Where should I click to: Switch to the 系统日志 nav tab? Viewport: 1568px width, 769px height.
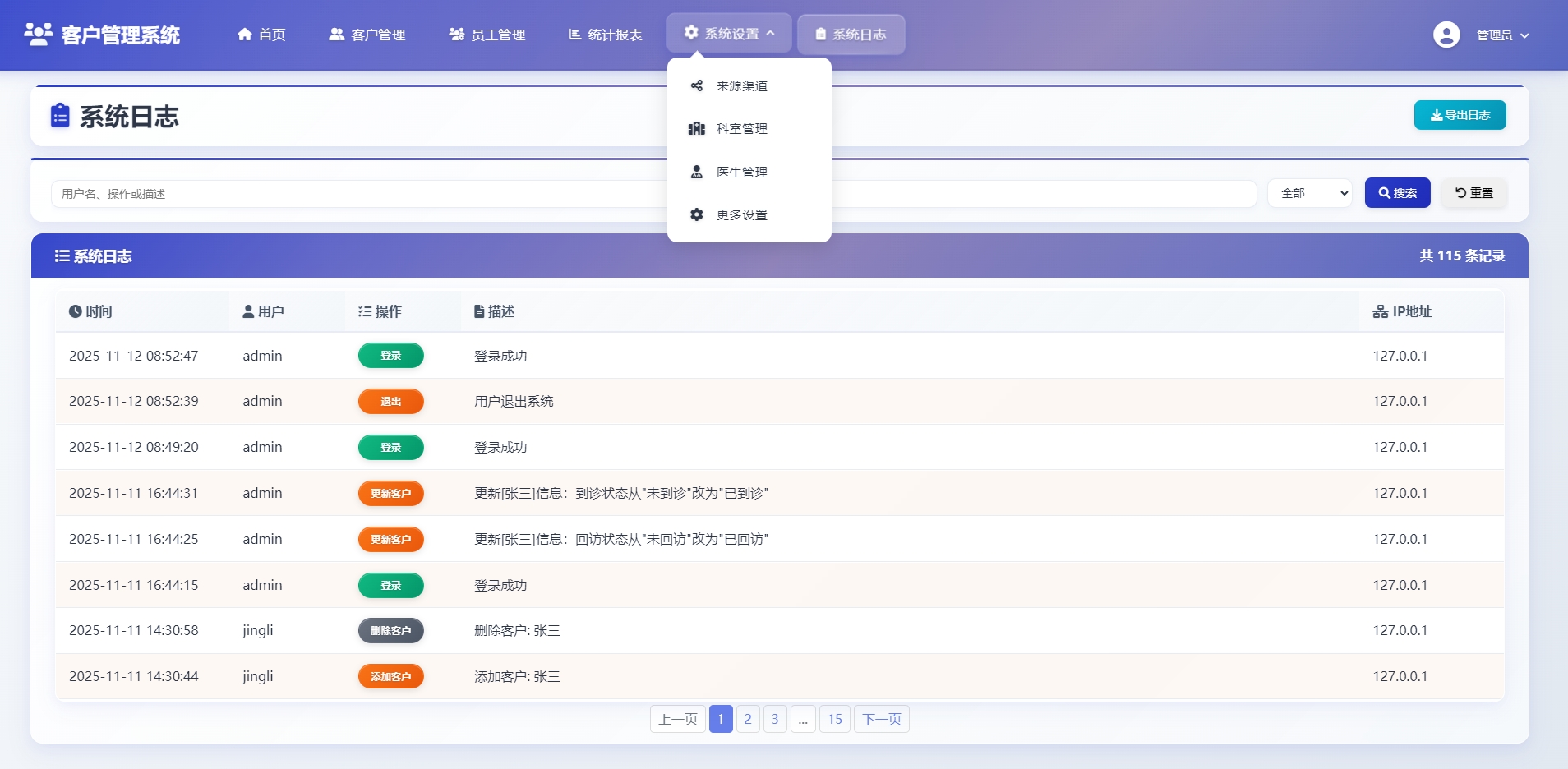coord(851,35)
